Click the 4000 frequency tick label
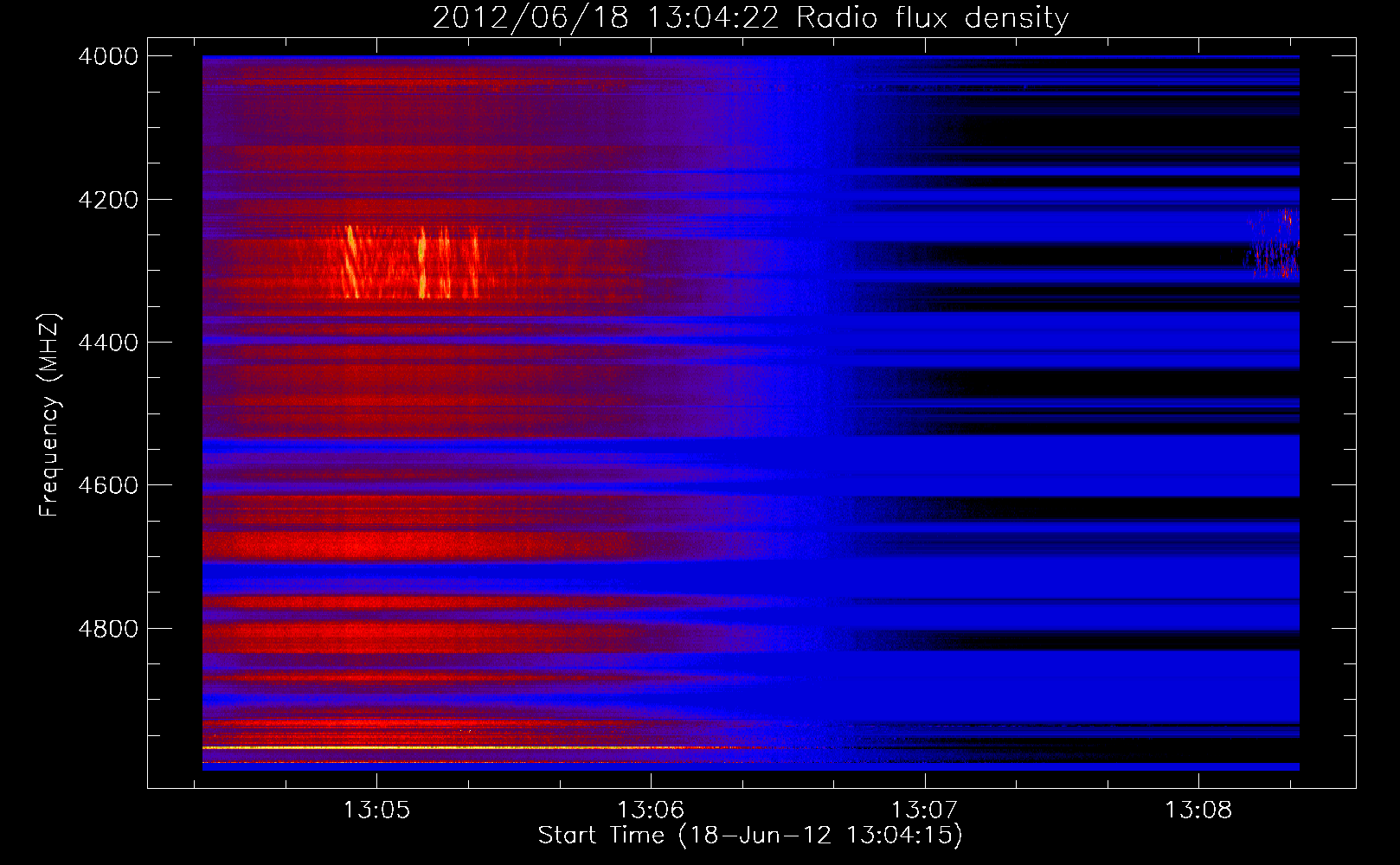 pos(108,56)
